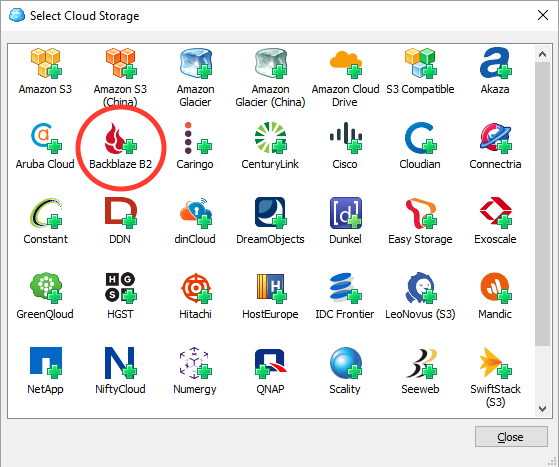
Task: Click the scrollbar up arrow
Action: tap(542, 55)
